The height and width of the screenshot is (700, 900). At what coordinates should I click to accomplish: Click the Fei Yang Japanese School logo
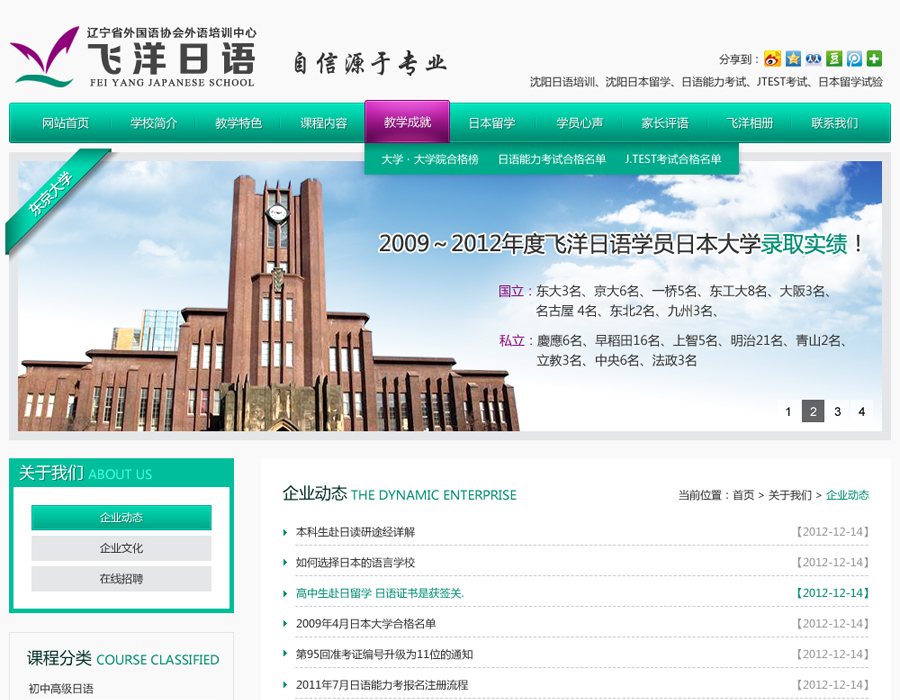[x=133, y=57]
